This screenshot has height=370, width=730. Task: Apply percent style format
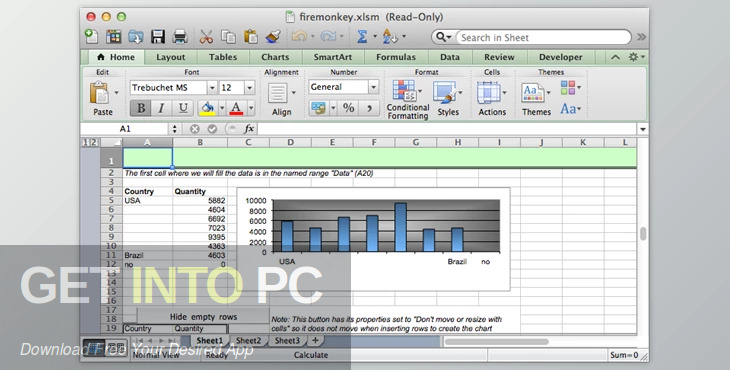pos(349,108)
